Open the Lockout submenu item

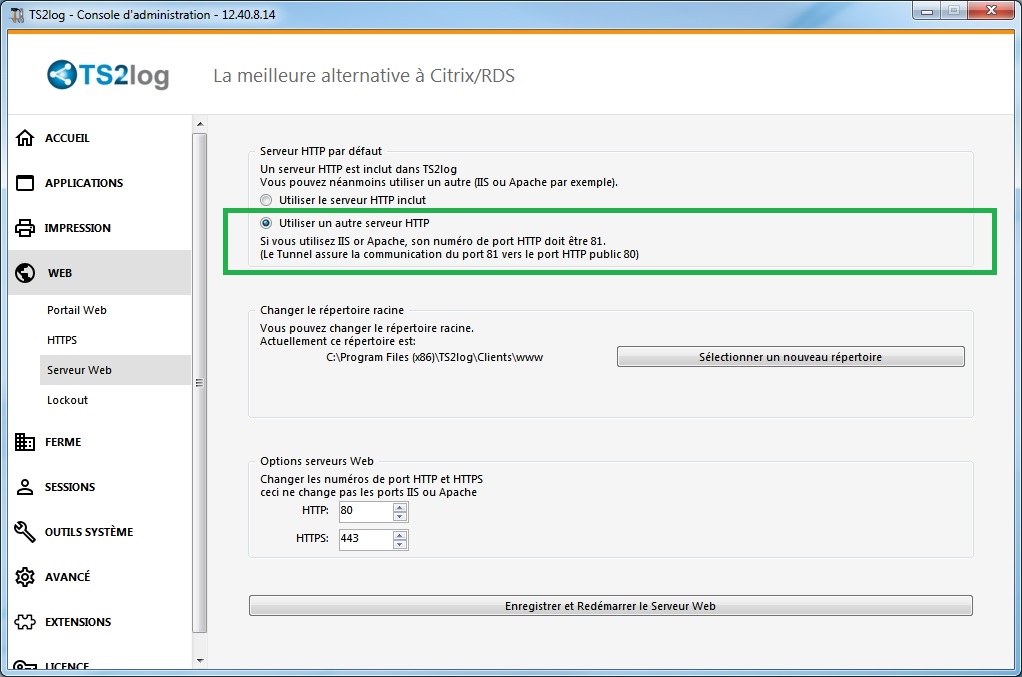click(115, 400)
